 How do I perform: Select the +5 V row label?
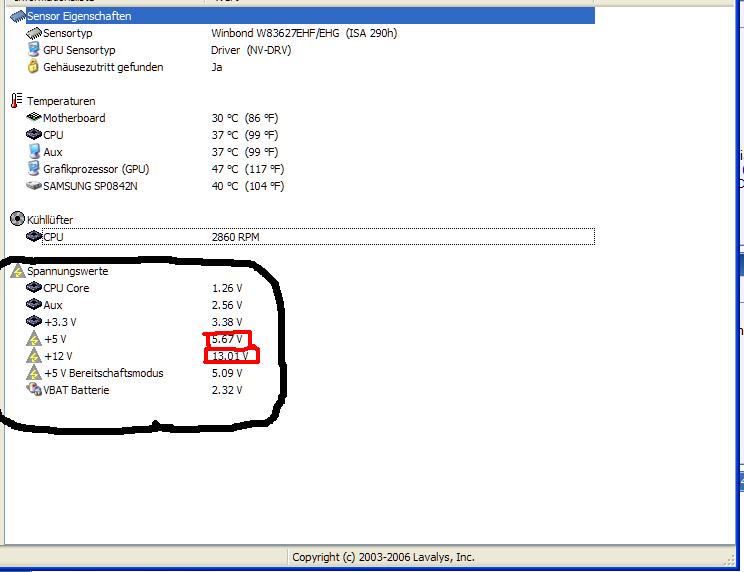tap(55, 340)
